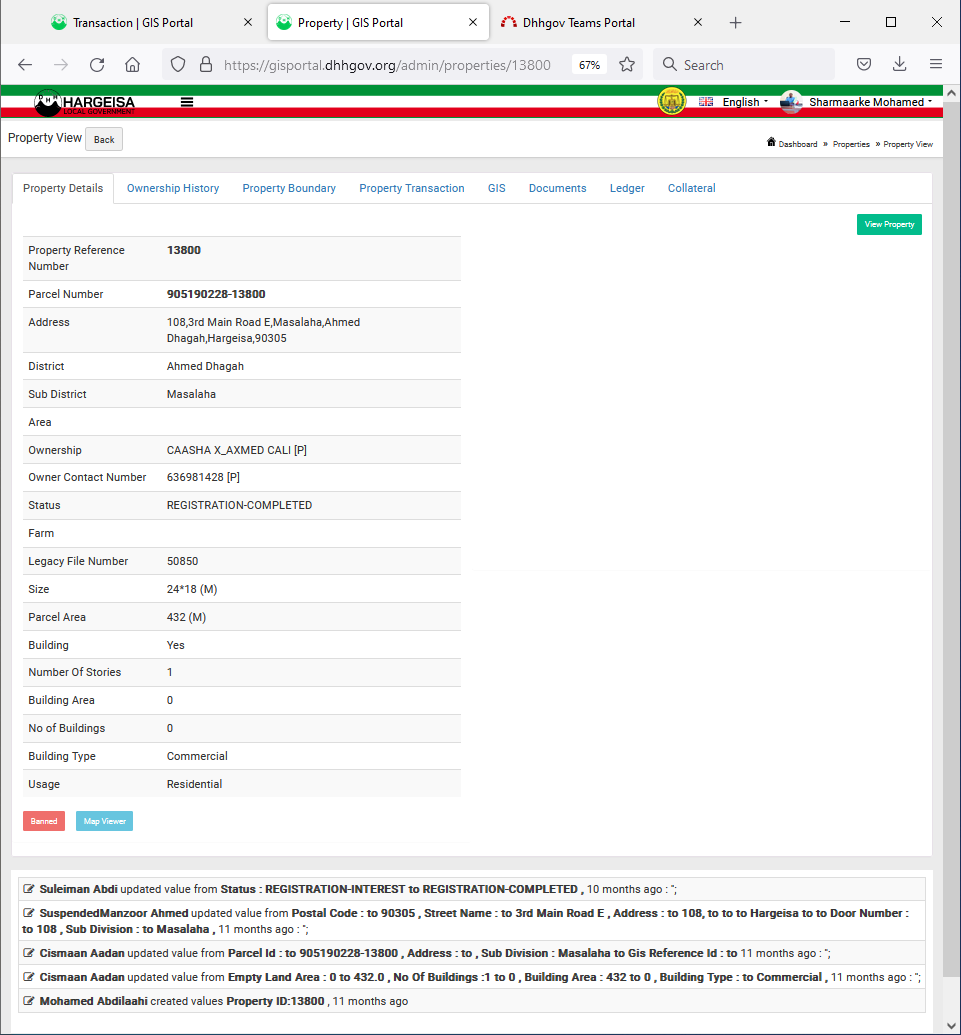The height and width of the screenshot is (1035, 961).
Task: Click the sub district value Masalaha
Action: (191, 394)
